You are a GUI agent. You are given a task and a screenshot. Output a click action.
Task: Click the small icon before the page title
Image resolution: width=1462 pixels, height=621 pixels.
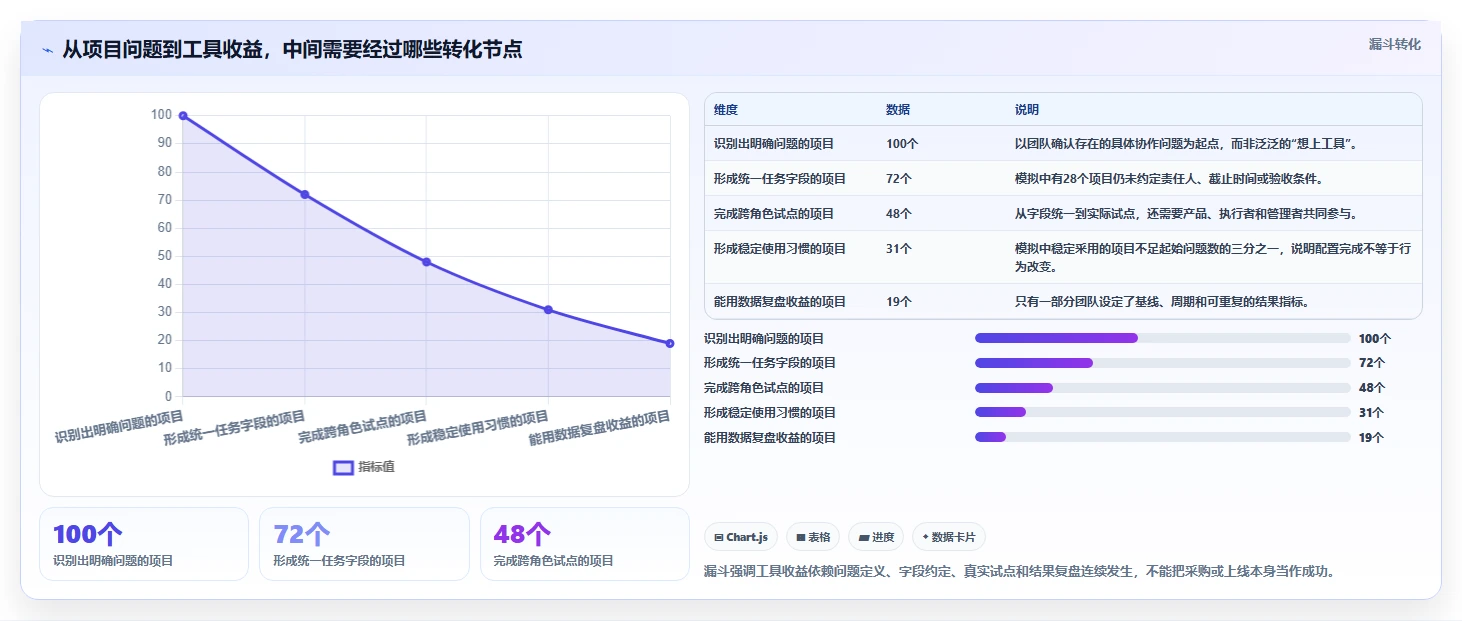tap(47, 50)
